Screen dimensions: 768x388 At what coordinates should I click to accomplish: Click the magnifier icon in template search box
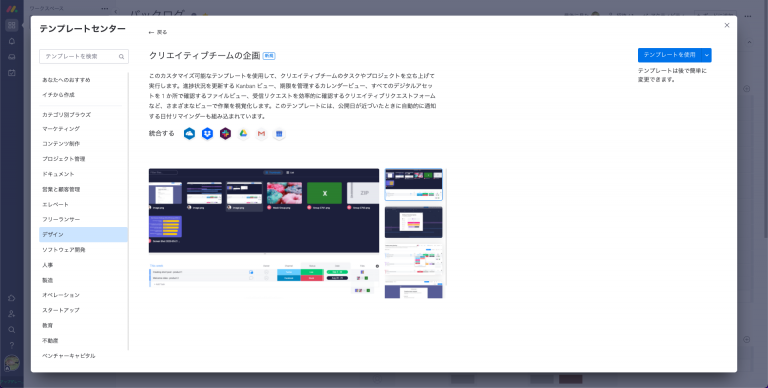(x=121, y=56)
